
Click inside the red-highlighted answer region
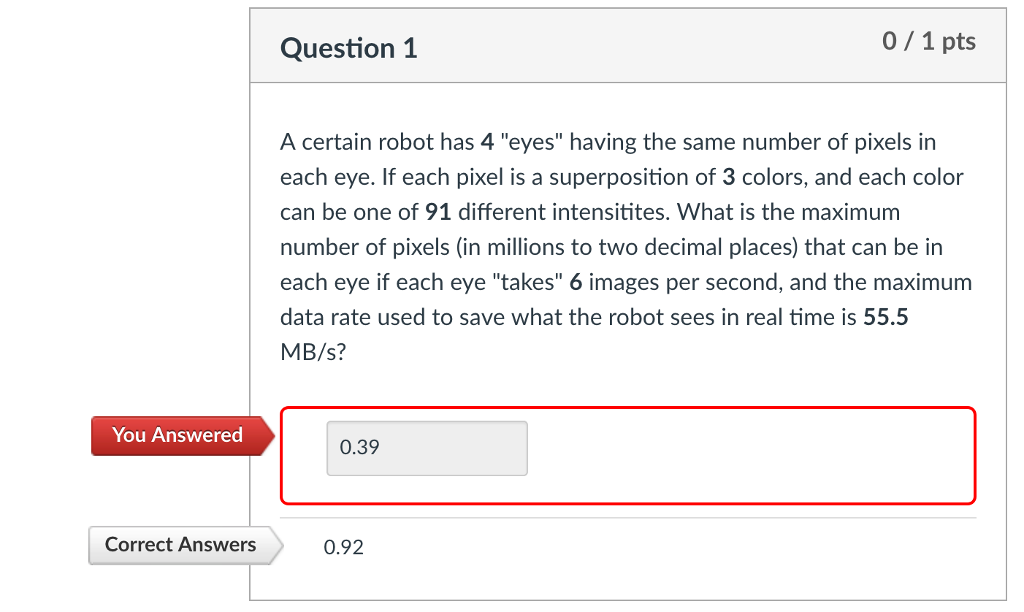coord(700,455)
